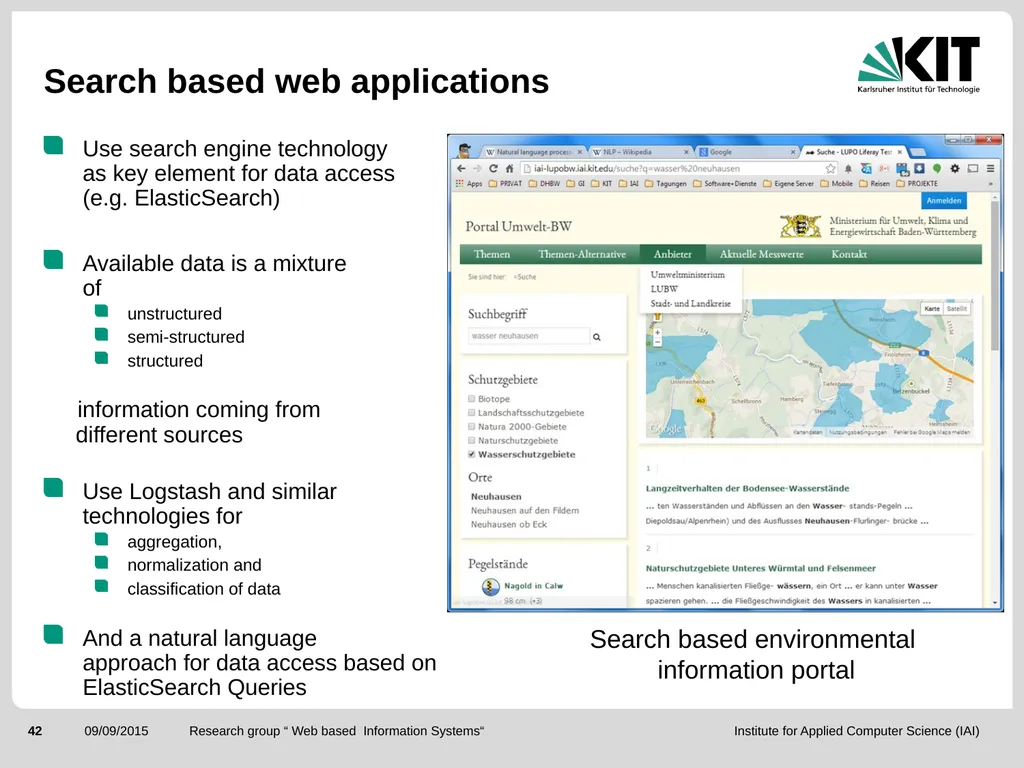This screenshot has width=1024, height=768.
Task: Zoom out the map with minus
Action: point(658,342)
